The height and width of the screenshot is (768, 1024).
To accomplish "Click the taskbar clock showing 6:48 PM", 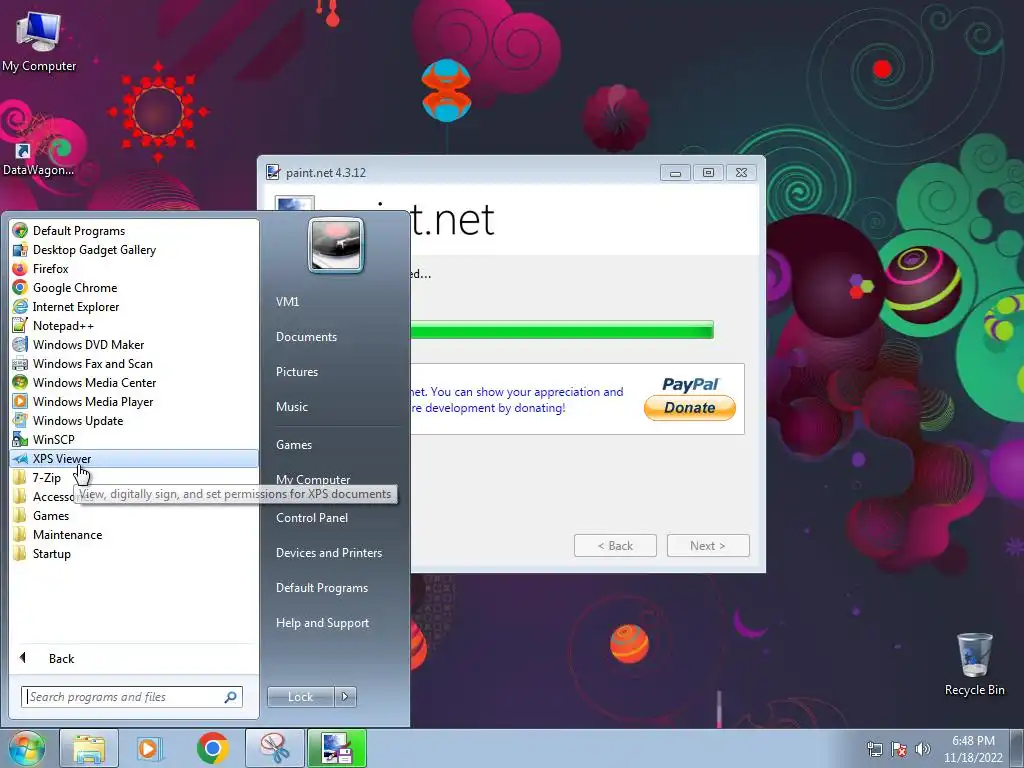I will click(x=973, y=749).
